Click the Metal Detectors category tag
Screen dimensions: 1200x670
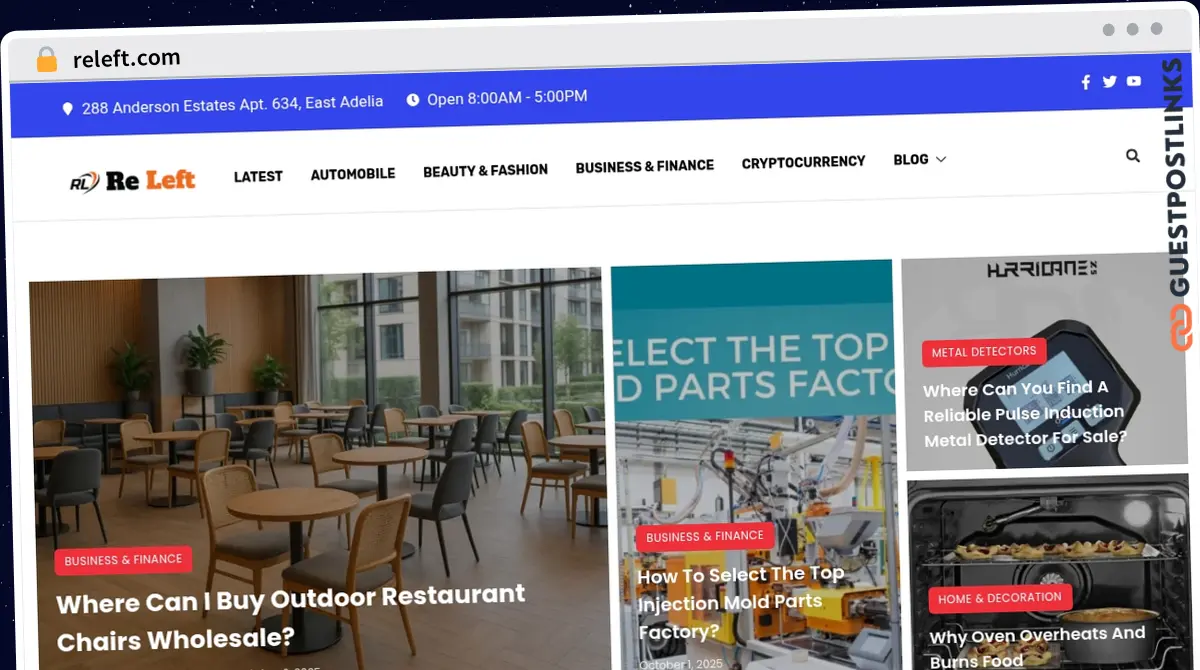tap(984, 352)
